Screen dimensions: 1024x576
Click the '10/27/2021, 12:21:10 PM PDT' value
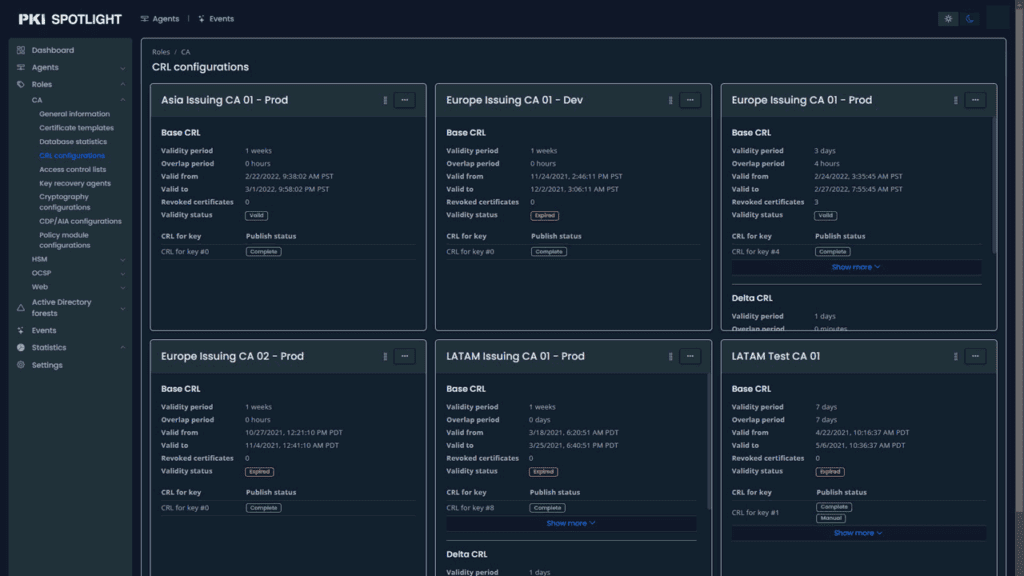(x=294, y=433)
